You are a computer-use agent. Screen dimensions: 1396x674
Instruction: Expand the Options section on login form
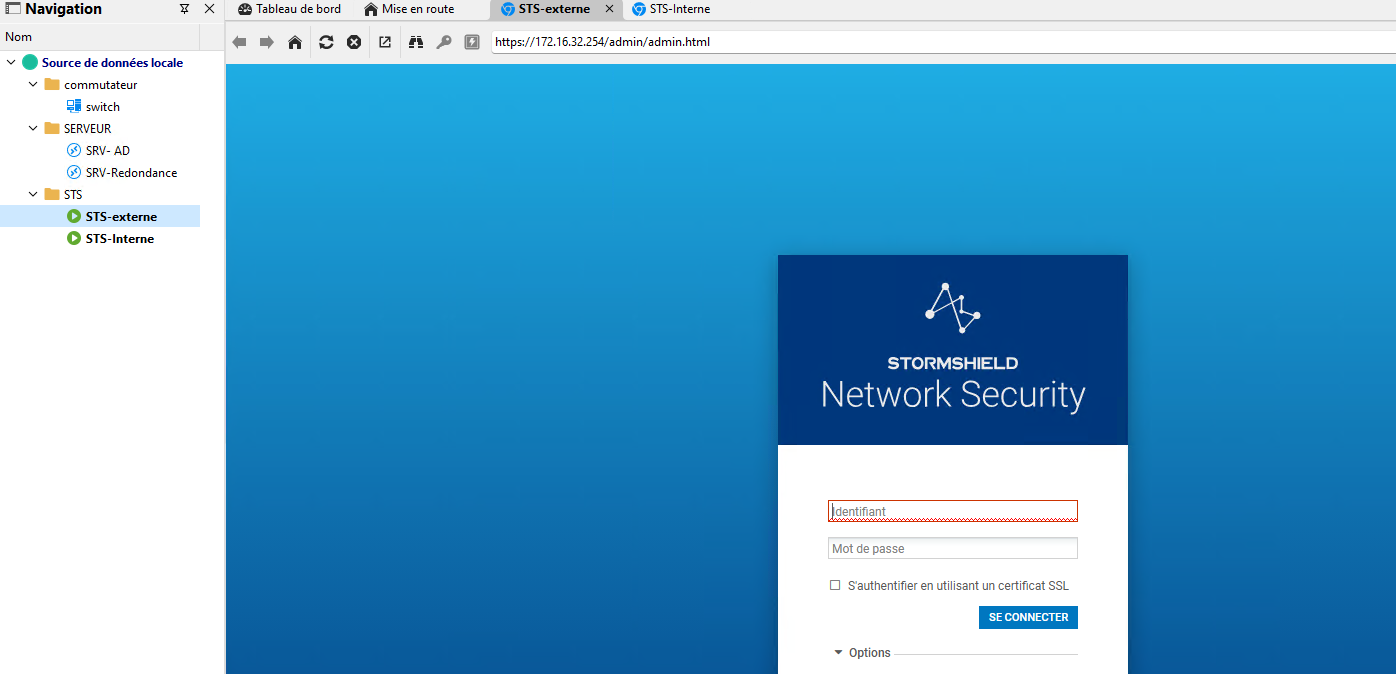click(x=862, y=653)
